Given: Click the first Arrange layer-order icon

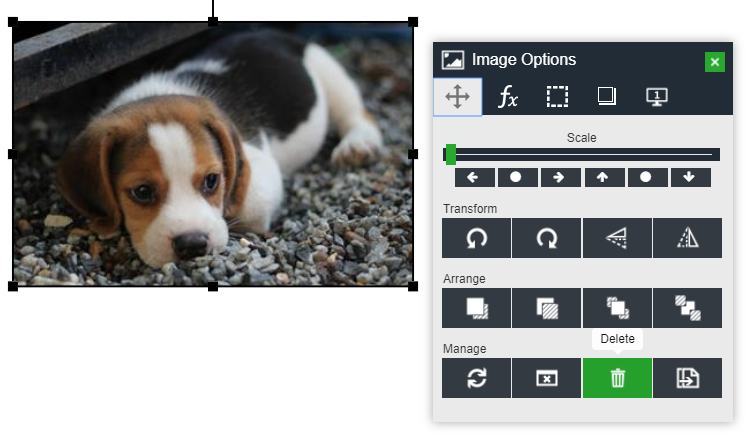Looking at the screenshot, I should pos(477,308).
